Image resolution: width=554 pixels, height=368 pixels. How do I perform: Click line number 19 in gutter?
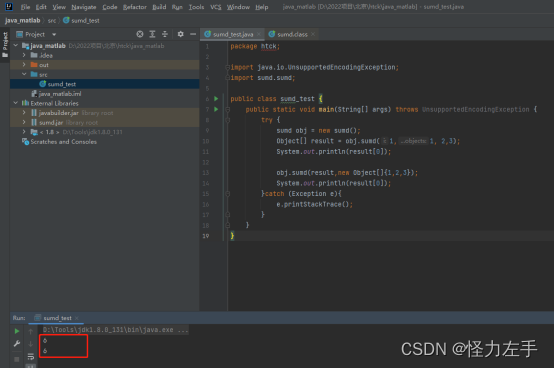pos(206,236)
